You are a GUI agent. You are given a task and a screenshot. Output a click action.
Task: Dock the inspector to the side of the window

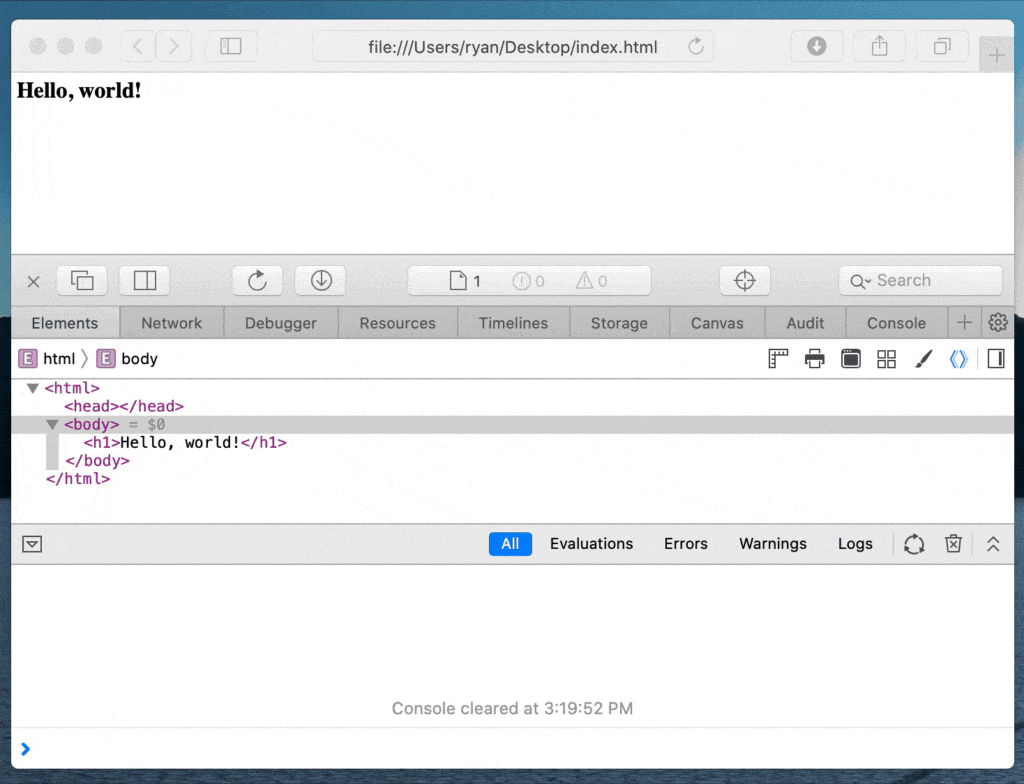[x=144, y=281]
